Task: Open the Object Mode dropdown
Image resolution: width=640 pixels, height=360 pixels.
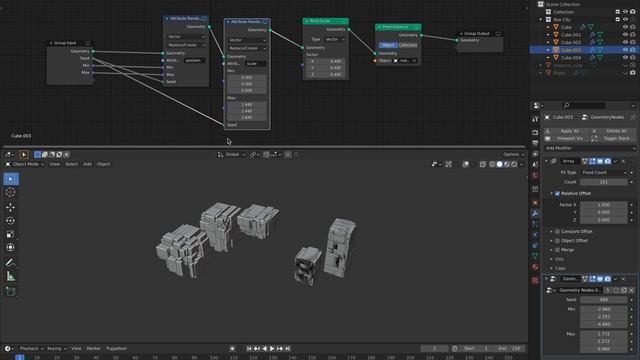Action: (x=24, y=164)
